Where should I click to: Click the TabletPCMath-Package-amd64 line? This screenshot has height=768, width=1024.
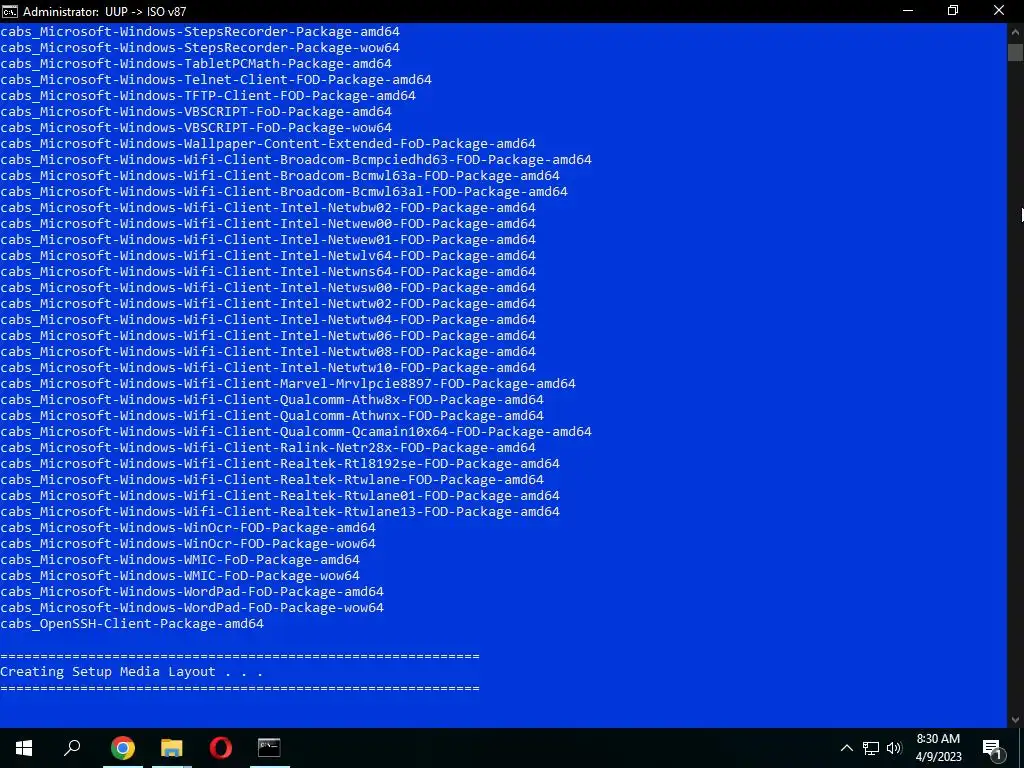(x=196, y=63)
